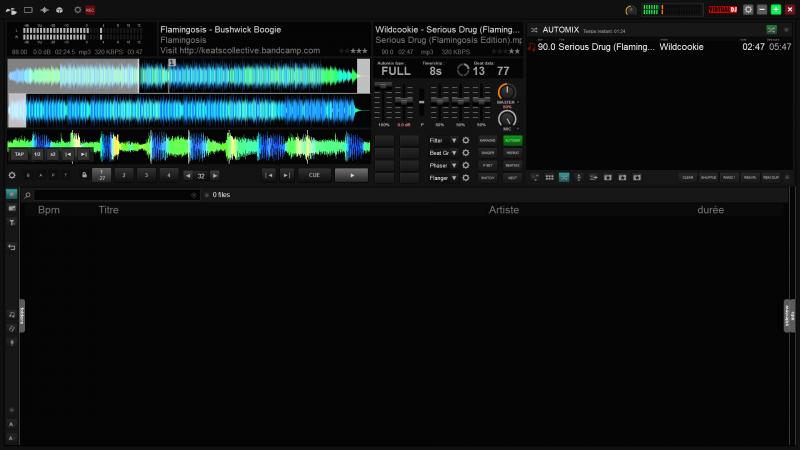Click the REM DUP button
Viewport: 800px width, 450px height.
771,178
